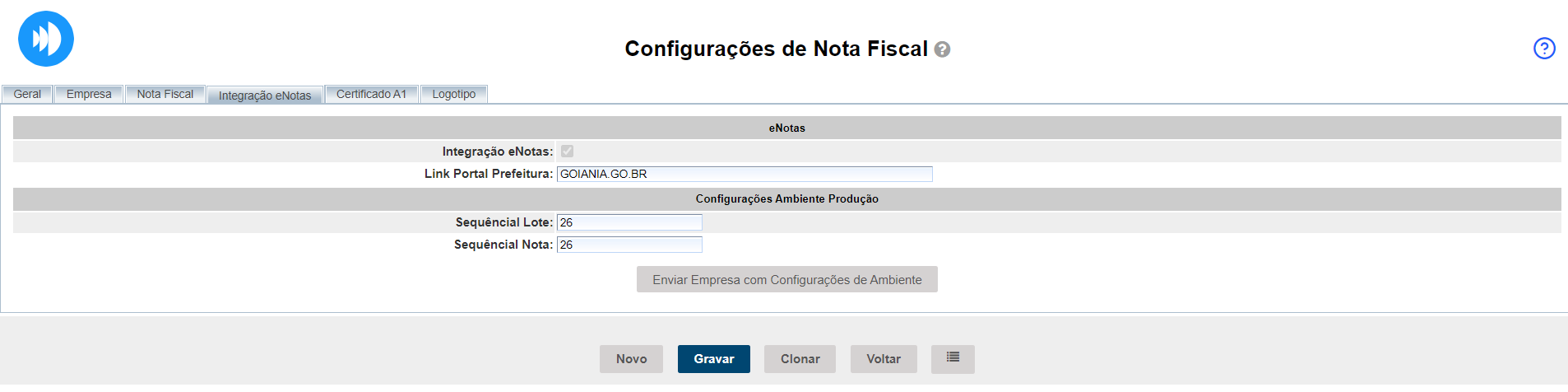Save settings with the Gravar button

tap(713, 359)
